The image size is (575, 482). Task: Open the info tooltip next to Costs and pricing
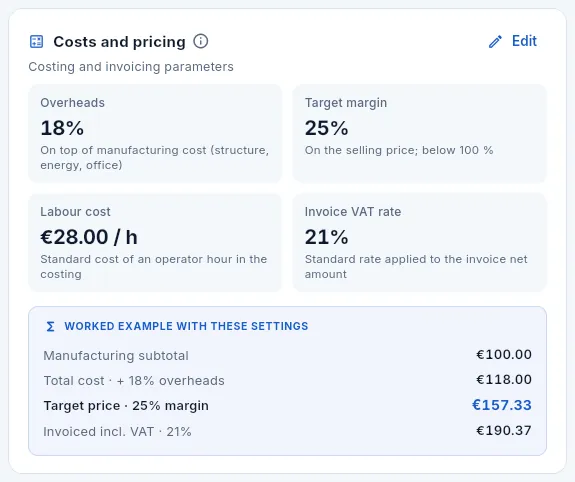(201, 41)
